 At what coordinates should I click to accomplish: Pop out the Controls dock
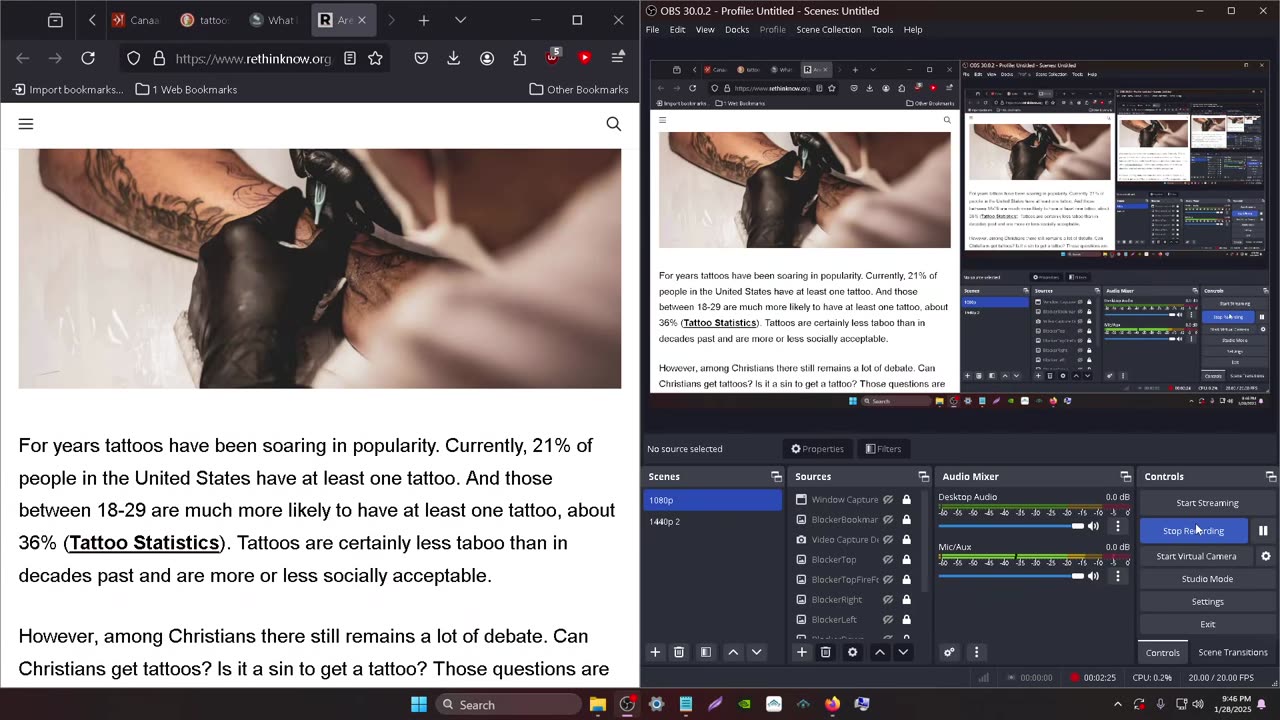1271,477
